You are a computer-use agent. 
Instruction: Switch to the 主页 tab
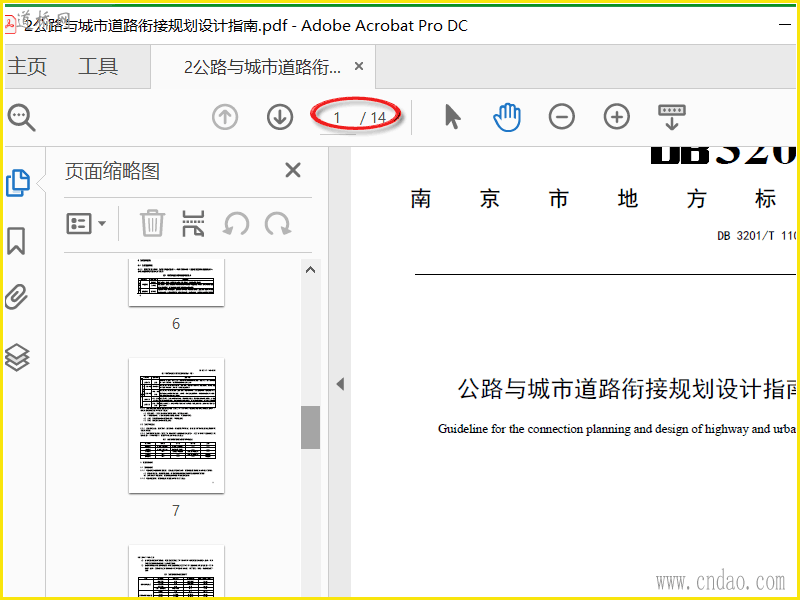click(x=28, y=66)
